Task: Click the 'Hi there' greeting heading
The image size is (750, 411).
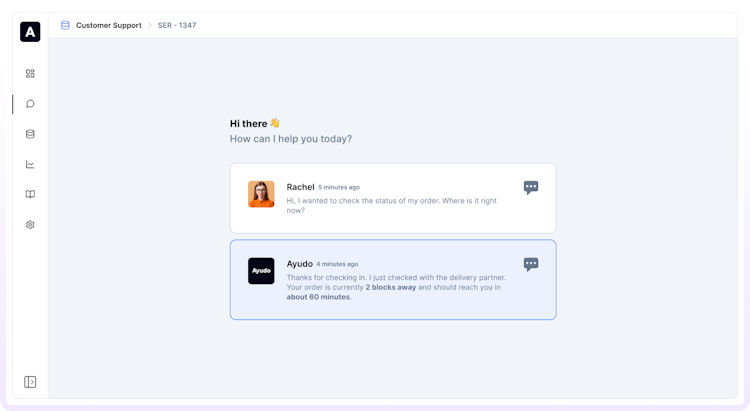Action: click(249, 123)
